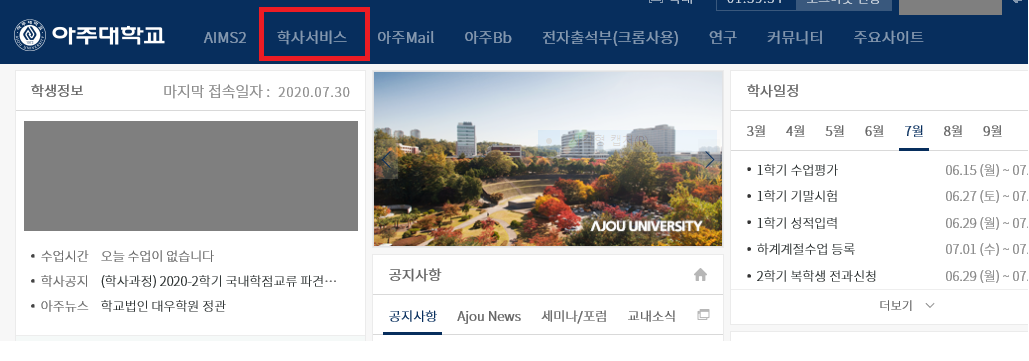This screenshot has height=361, width=1029.
Task: Click the 아주뉴스 label
Action: coord(64,306)
